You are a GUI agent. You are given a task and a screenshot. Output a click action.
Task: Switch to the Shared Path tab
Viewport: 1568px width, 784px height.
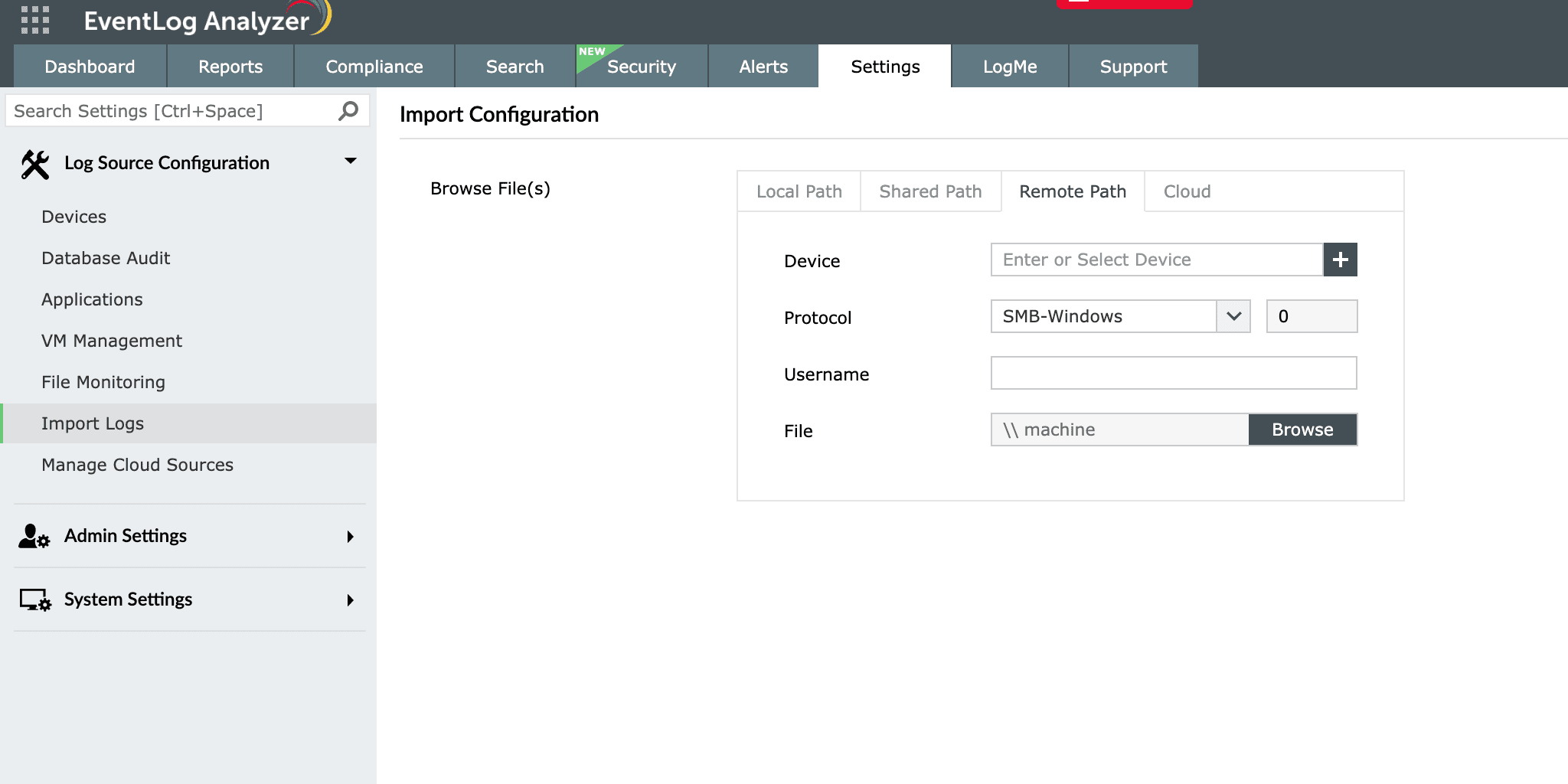(x=930, y=191)
